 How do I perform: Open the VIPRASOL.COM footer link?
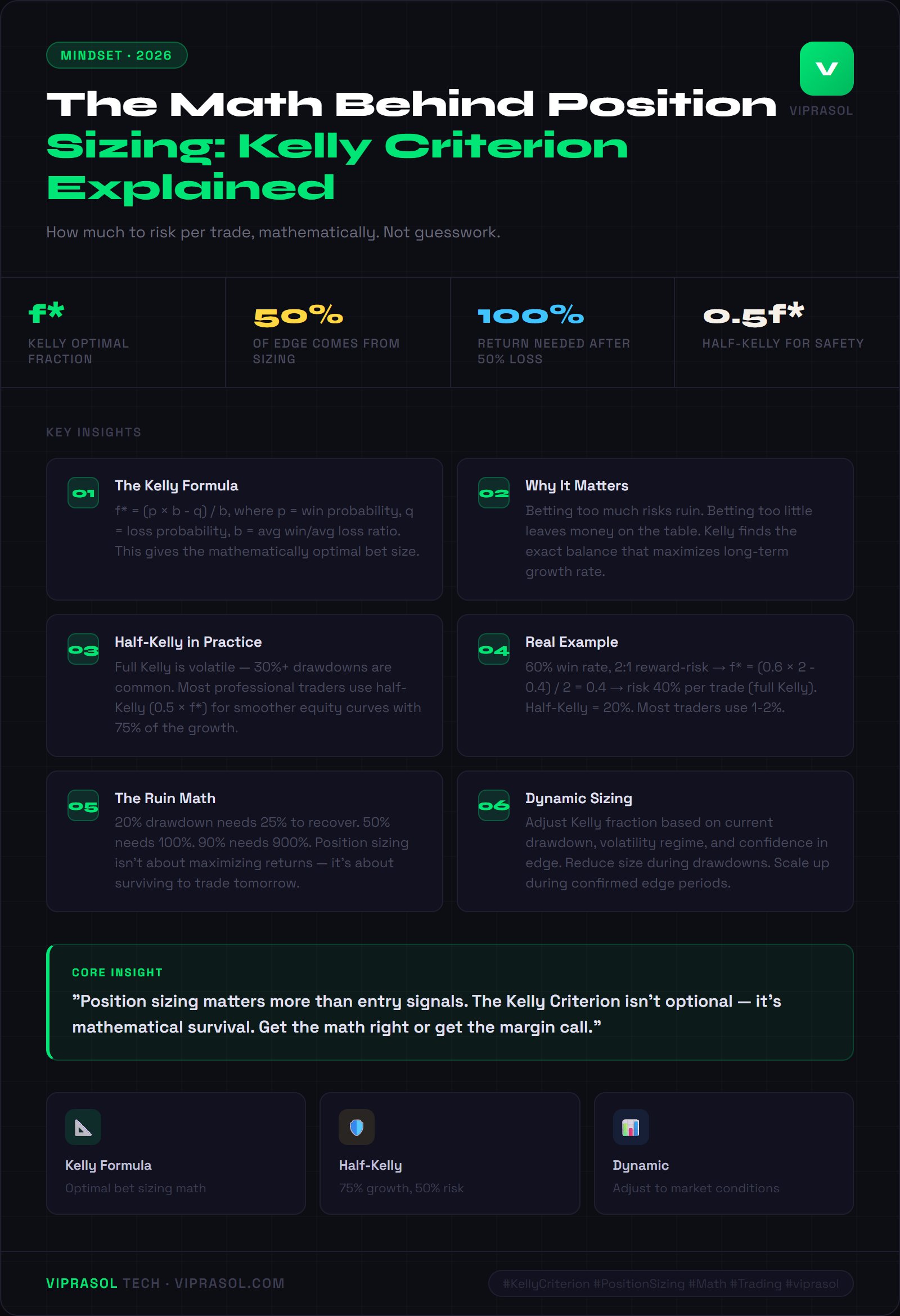[x=229, y=1283]
